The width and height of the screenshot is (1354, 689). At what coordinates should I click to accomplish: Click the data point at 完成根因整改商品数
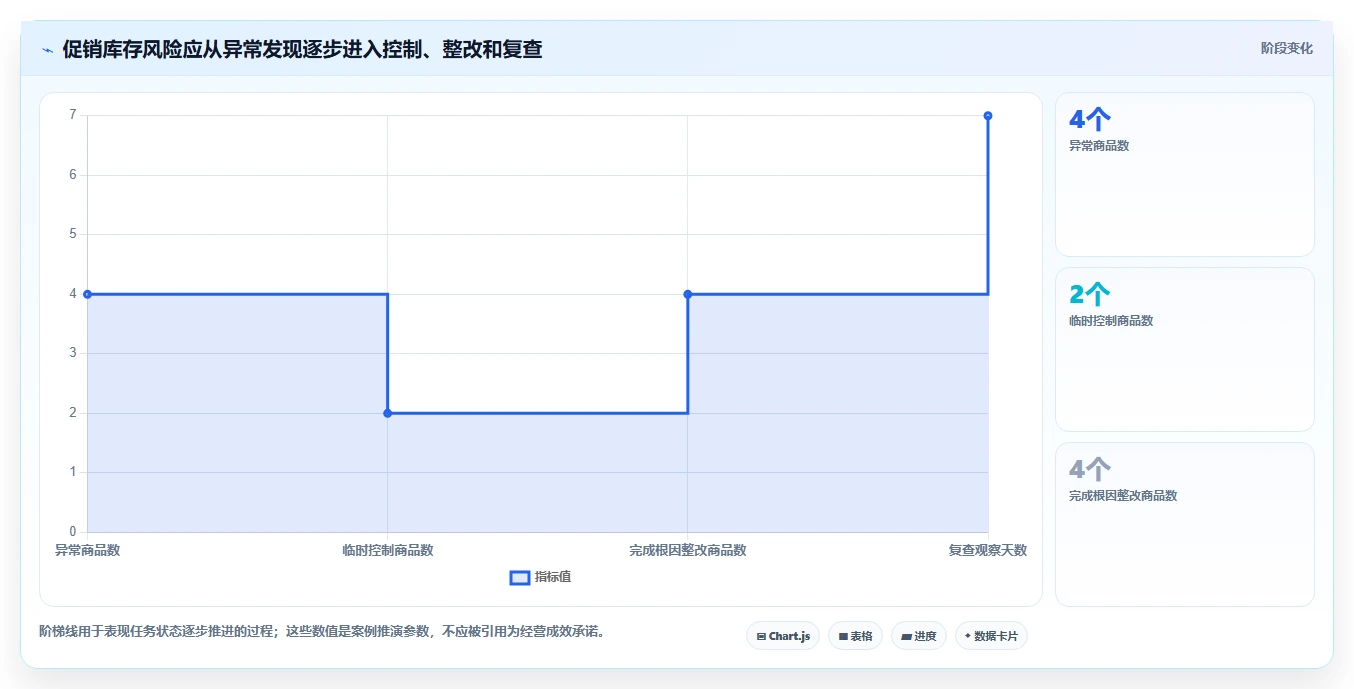click(687, 294)
